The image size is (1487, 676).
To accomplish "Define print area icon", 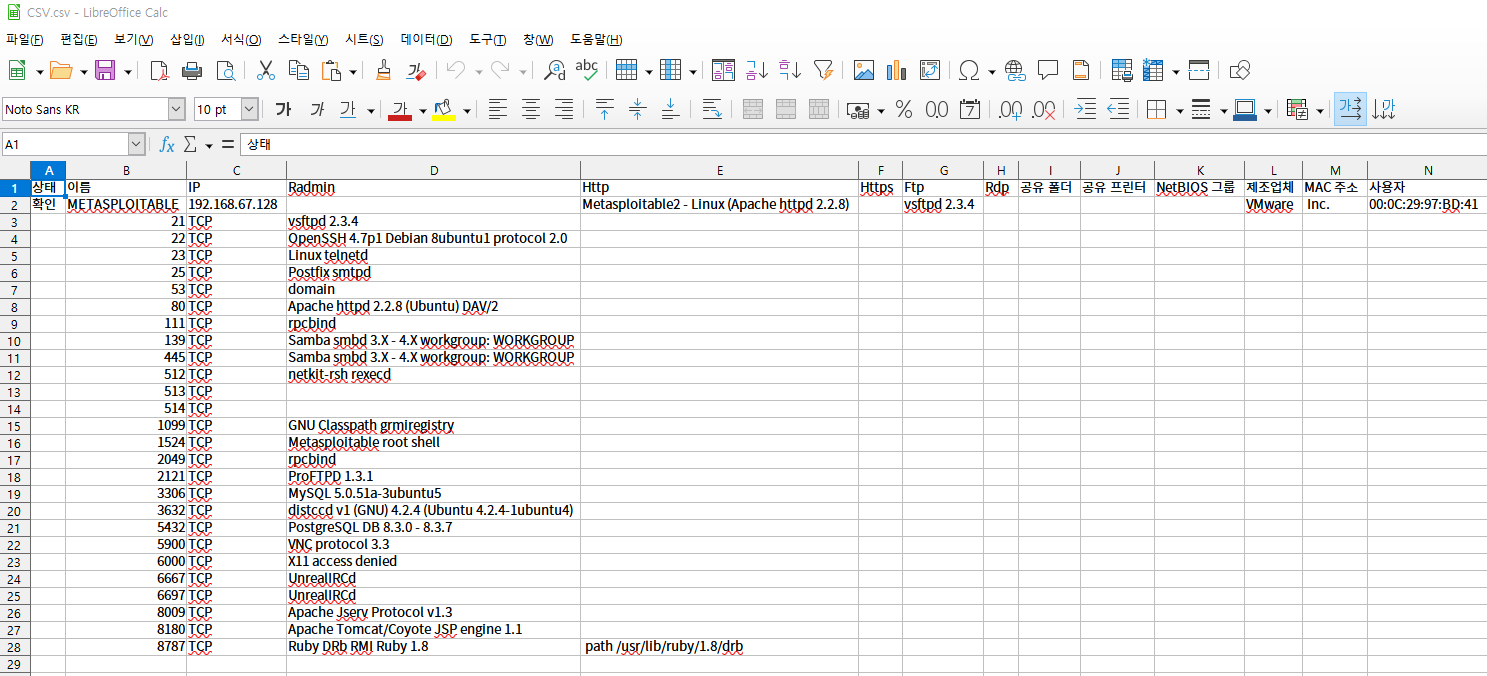I will (1122, 70).
